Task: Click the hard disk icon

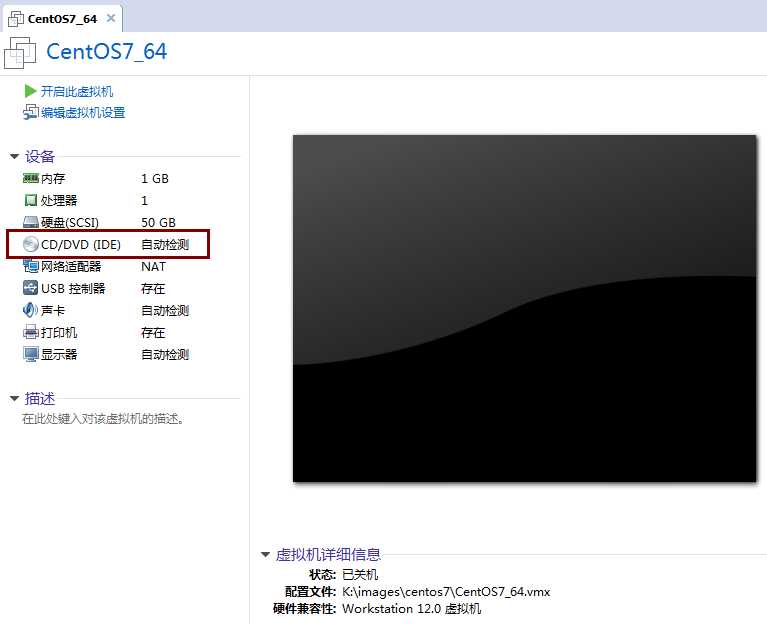Action: pos(30,223)
